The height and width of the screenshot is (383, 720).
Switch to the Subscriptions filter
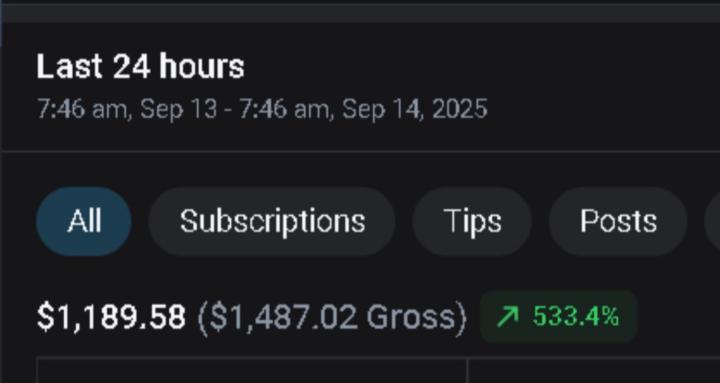(272, 221)
